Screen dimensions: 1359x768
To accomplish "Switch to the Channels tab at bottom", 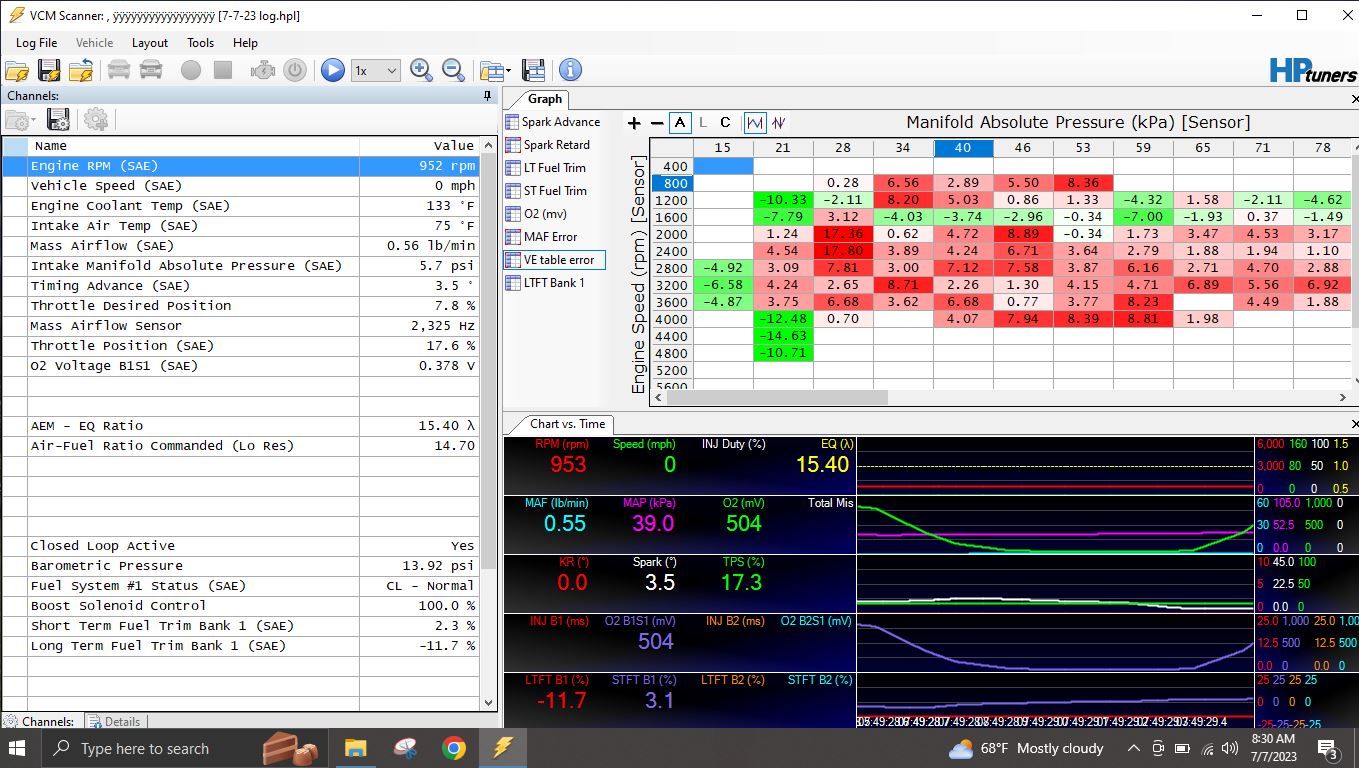I will (38, 721).
